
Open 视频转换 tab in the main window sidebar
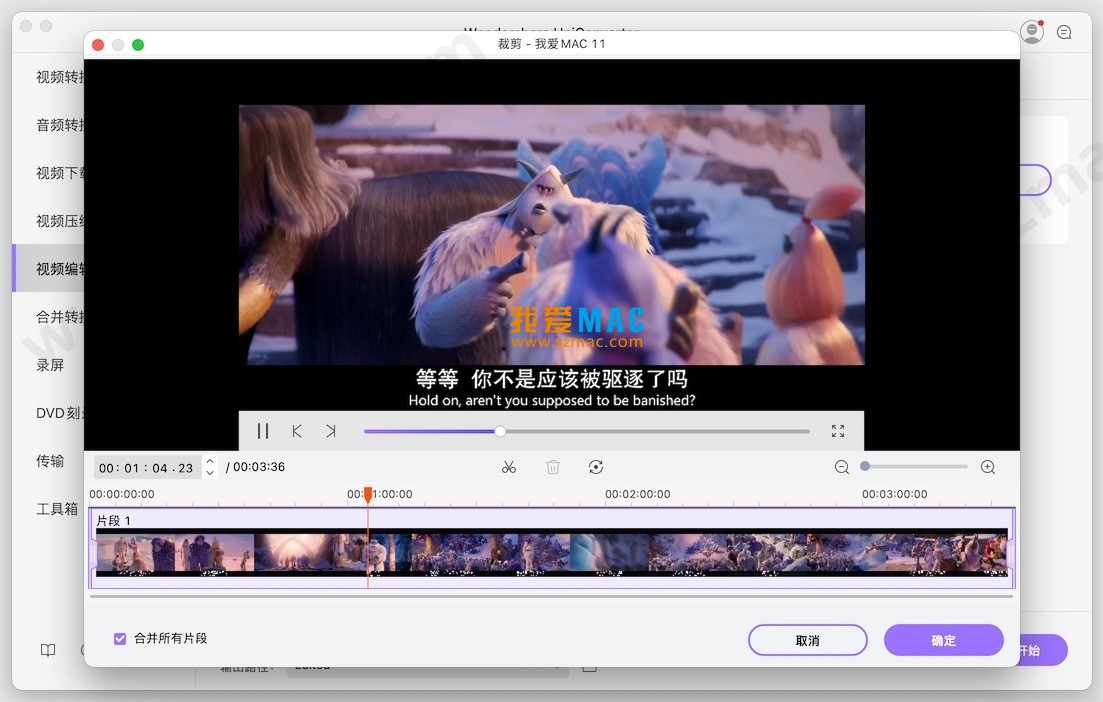tap(60, 77)
